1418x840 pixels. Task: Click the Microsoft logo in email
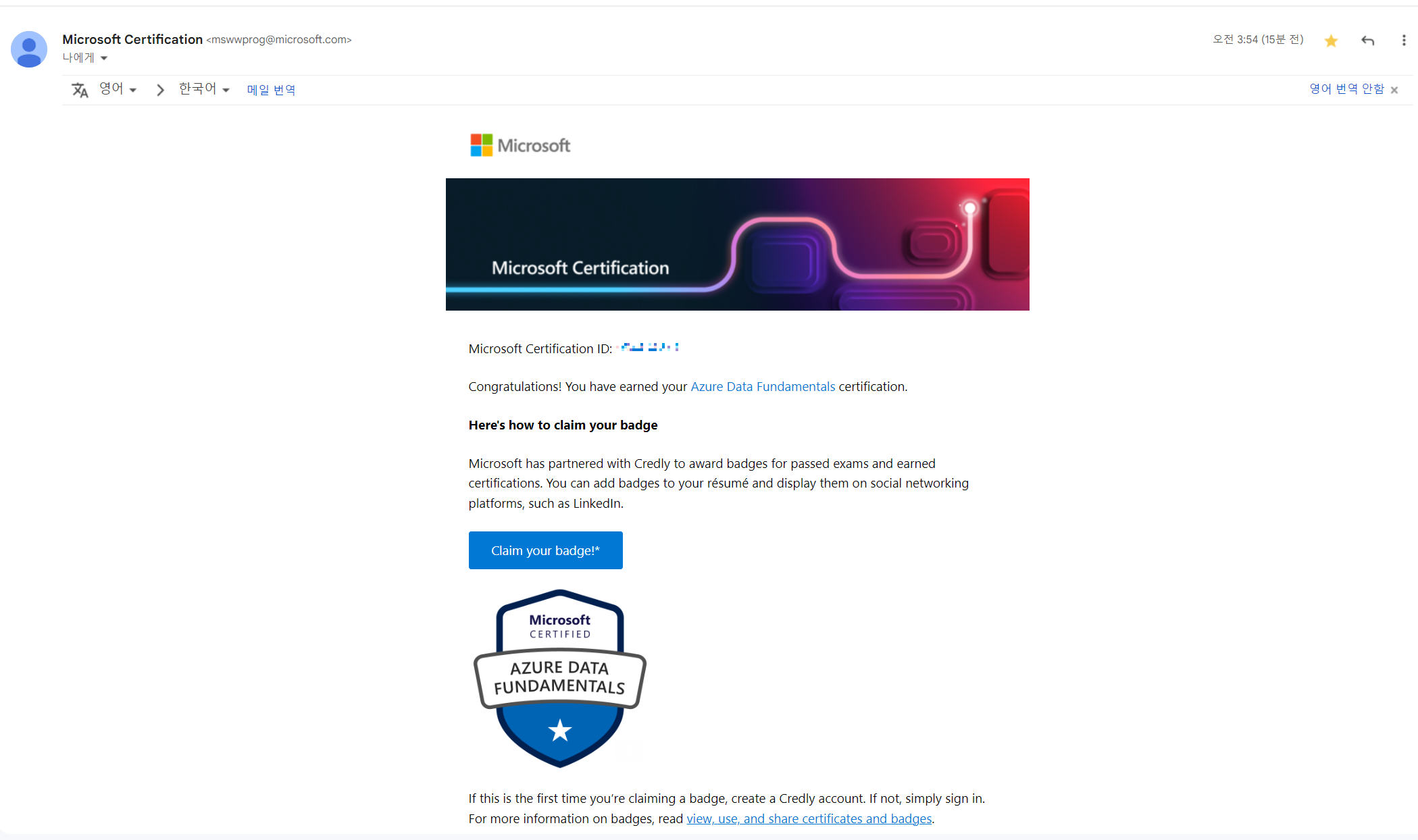(520, 145)
